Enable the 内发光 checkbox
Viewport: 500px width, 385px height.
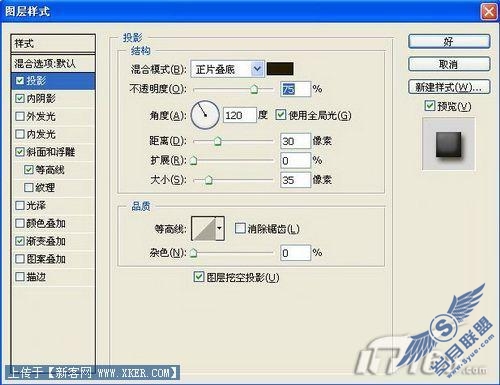[x=20, y=134]
